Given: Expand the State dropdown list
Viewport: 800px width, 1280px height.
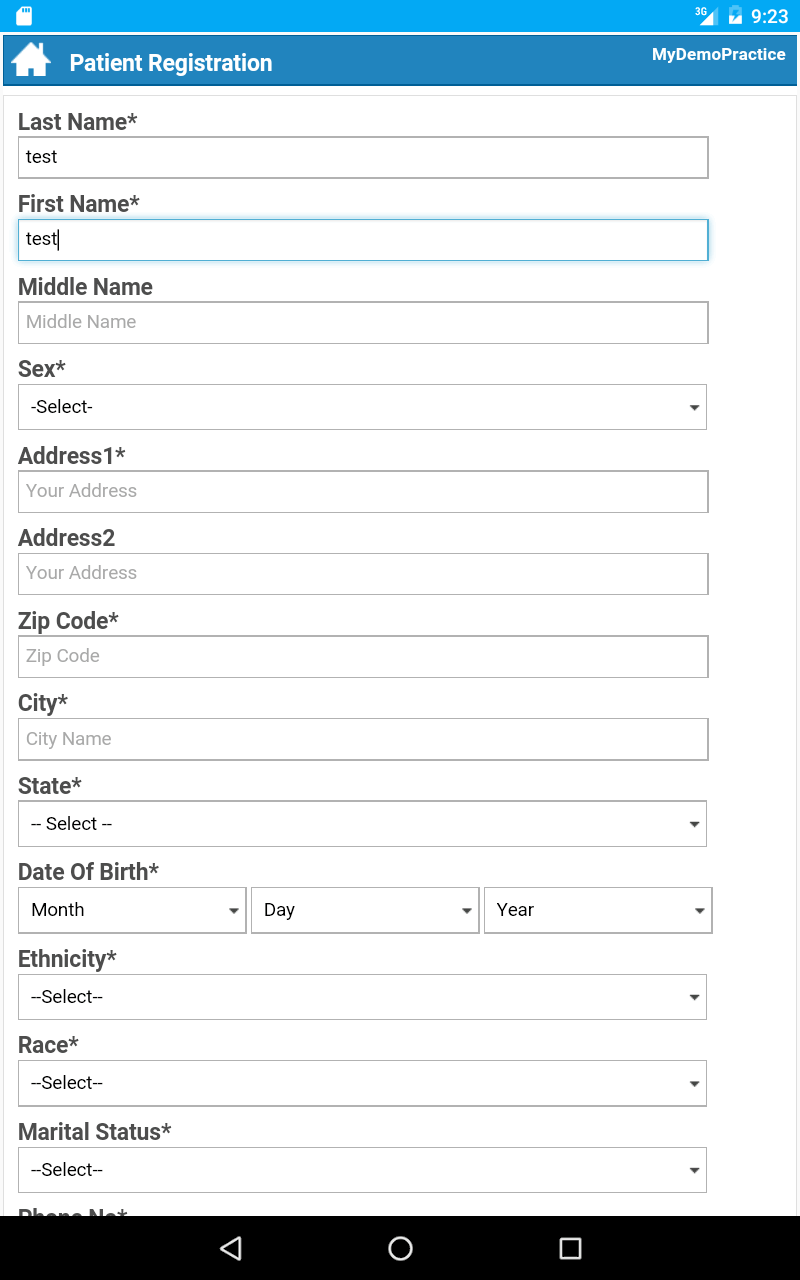Looking at the screenshot, I should click(362, 823).
